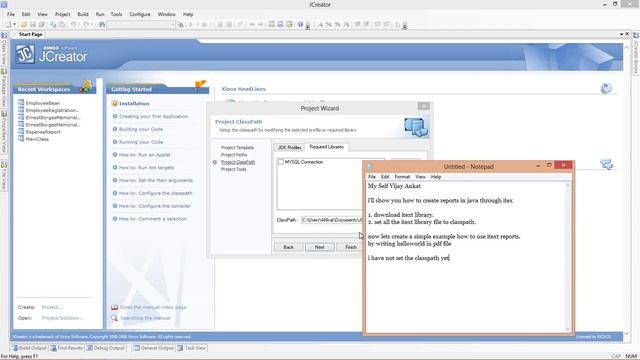Open 'Creating your first Application' link
Viewport: 640px width, 360px height.
(154, 116)
